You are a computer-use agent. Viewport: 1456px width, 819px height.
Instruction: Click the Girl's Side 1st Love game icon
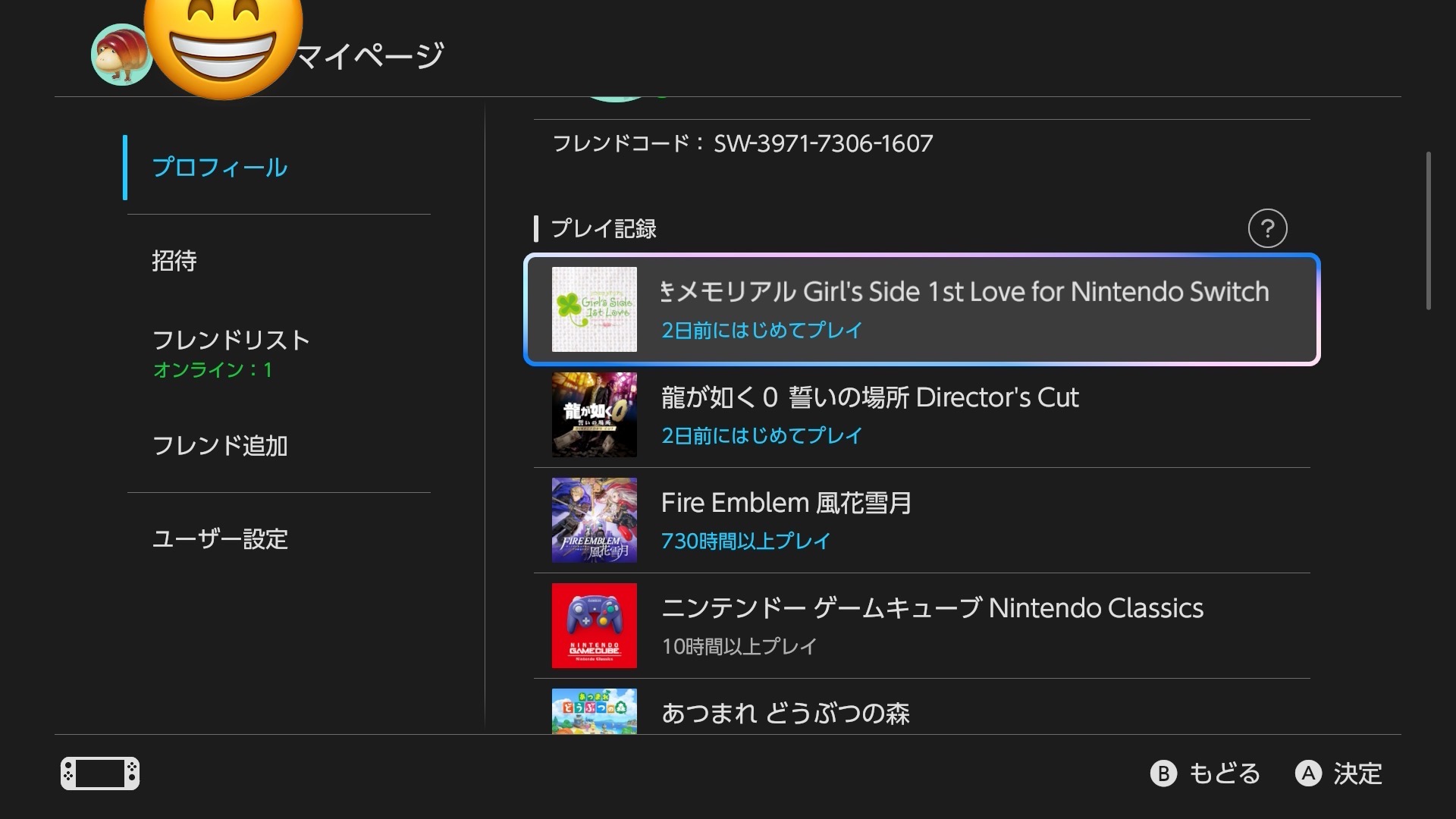click(x=594, y=309)
